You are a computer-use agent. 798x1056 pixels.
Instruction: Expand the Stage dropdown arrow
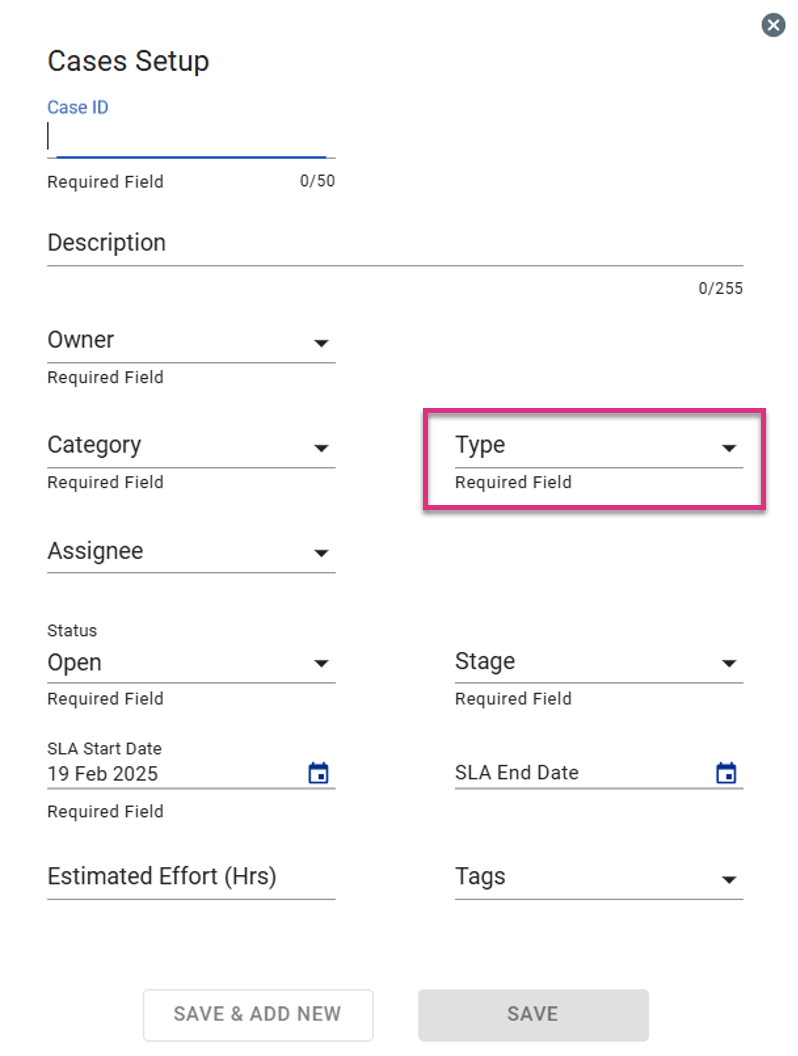click(729, 663)
